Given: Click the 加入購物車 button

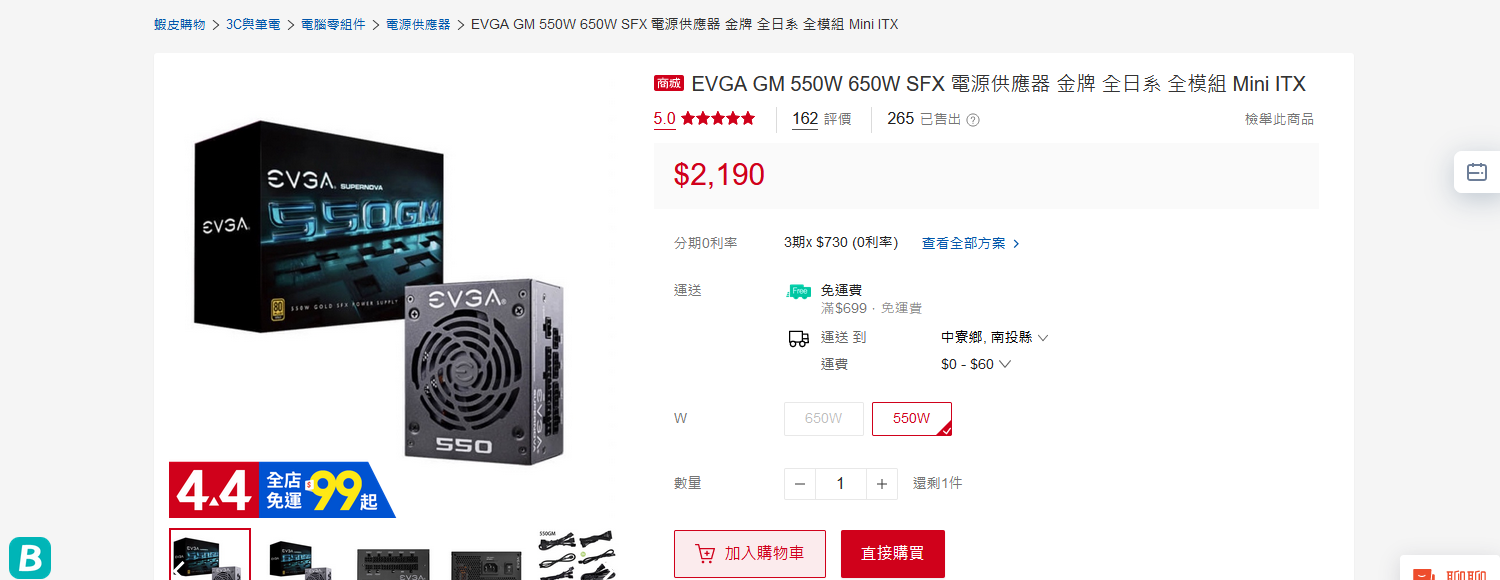Looking at the screenshot, I should click(x=750, y=554).
